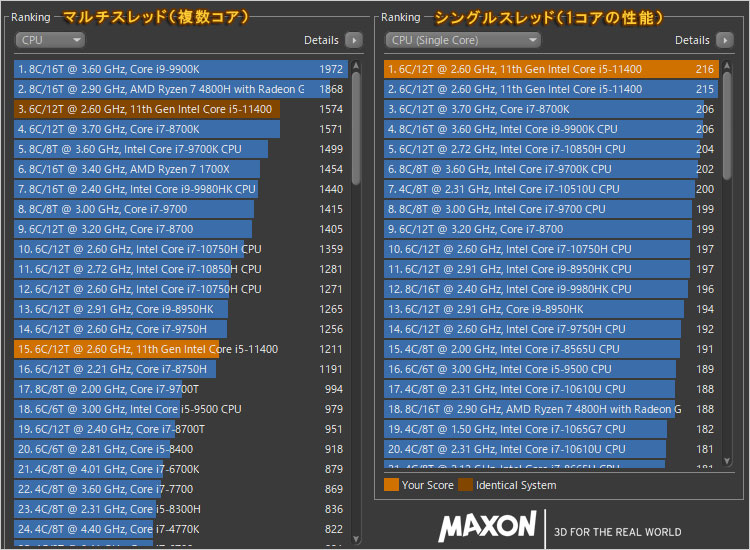Select the Ryzen 7 4800H row scoring 1868
Screen dimensions: 750x550
pyautogui.click(x=181, y=89)
